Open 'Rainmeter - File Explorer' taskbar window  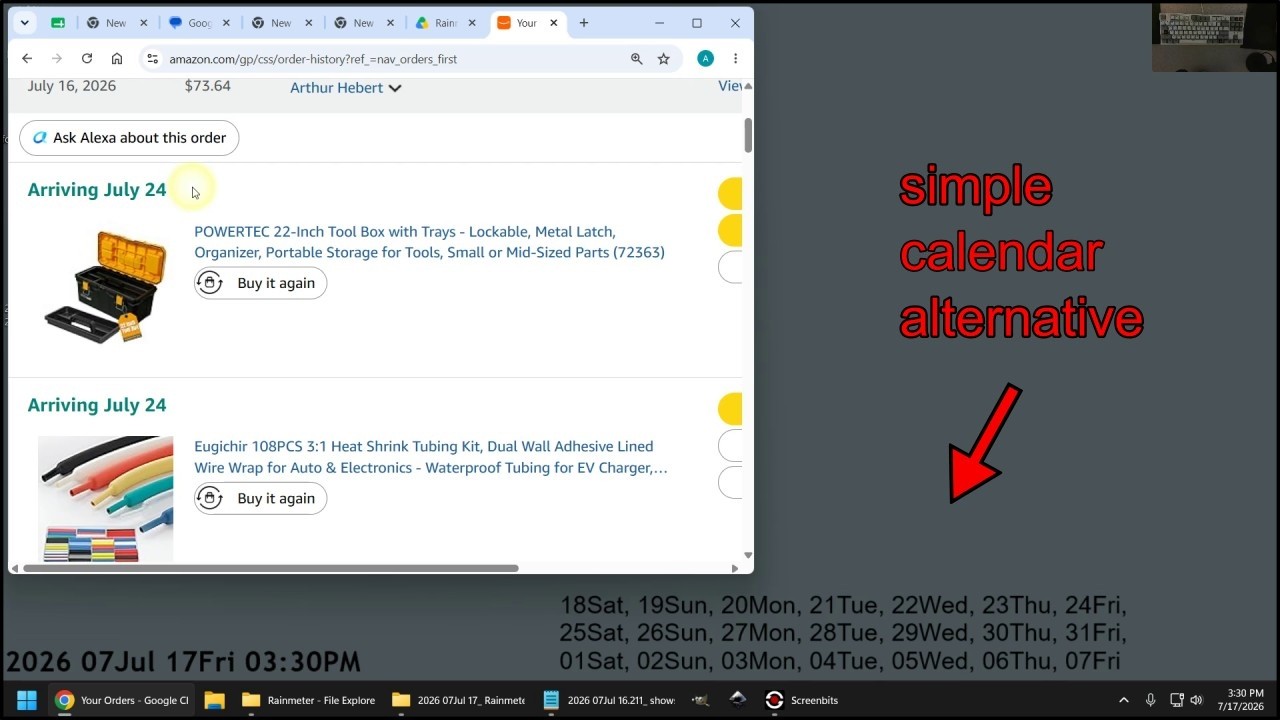coord(309,700)
